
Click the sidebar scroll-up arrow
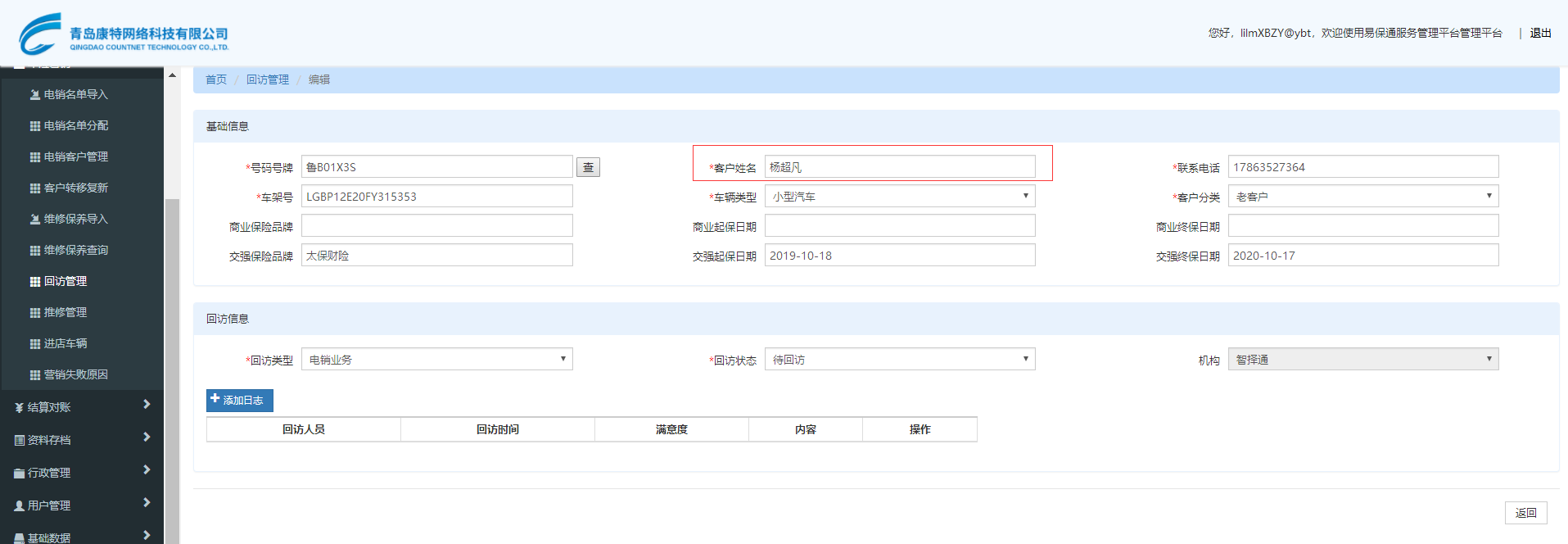(172, 75)
